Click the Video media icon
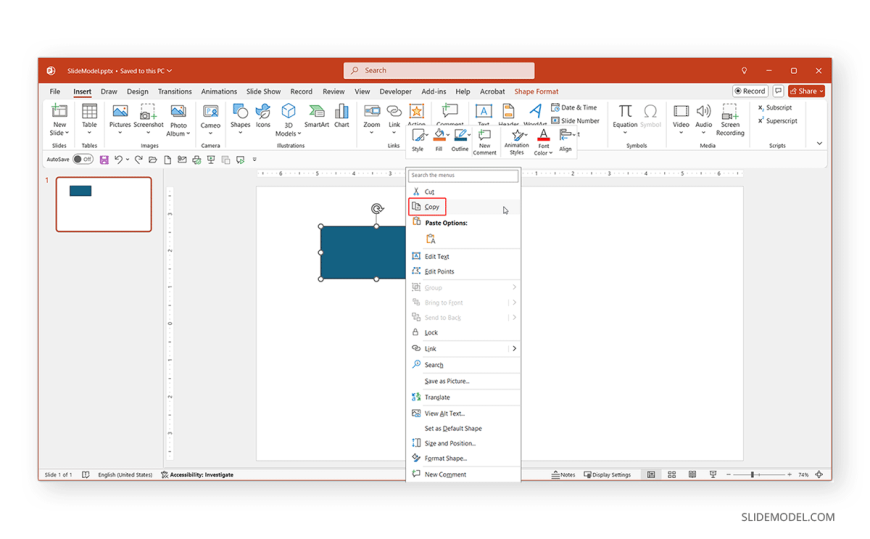The height and width of the screenshot is (539, 870). pos(681,111)
